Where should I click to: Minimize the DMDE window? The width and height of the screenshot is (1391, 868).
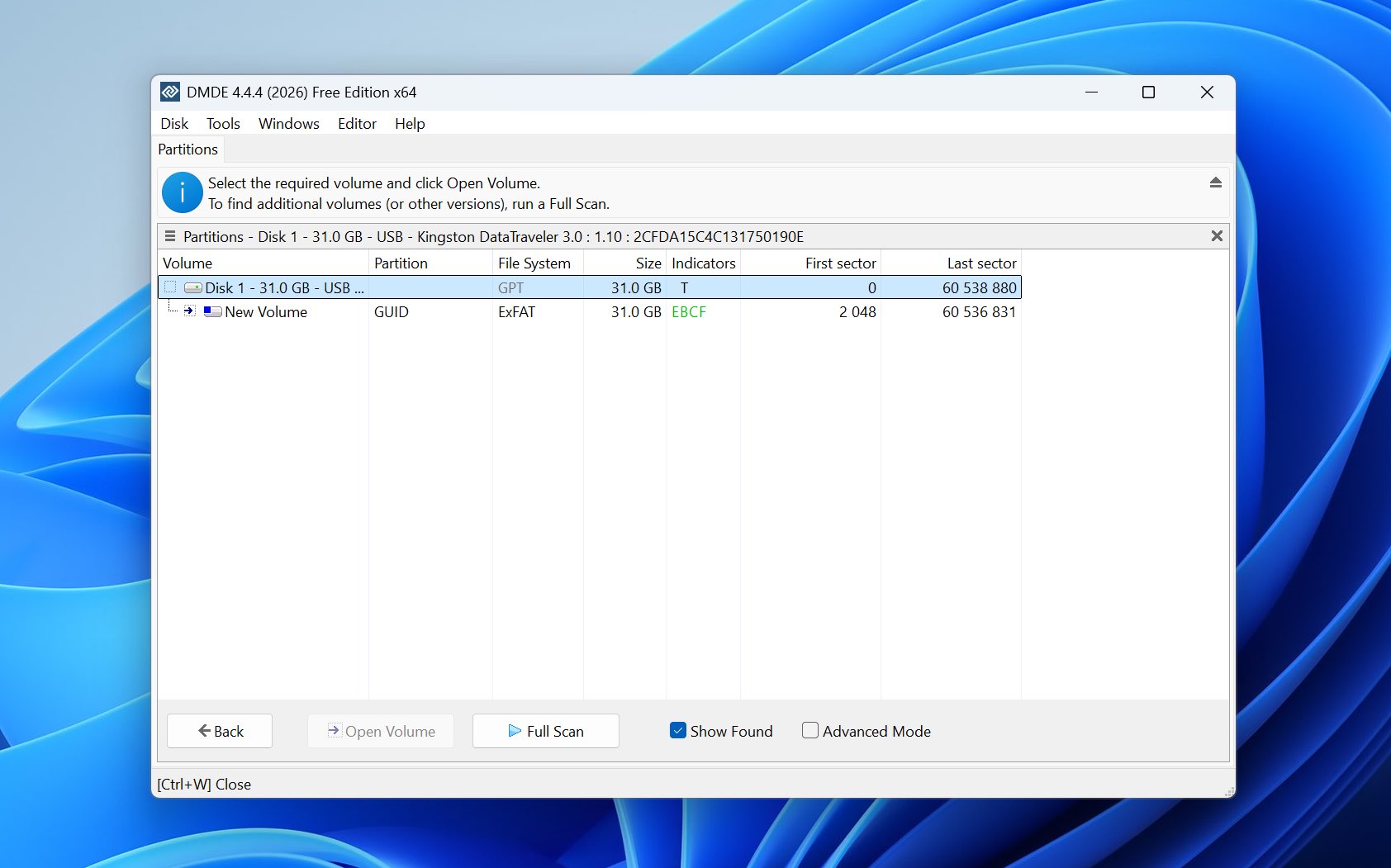pyautogui.click(x=1091, y=92)
